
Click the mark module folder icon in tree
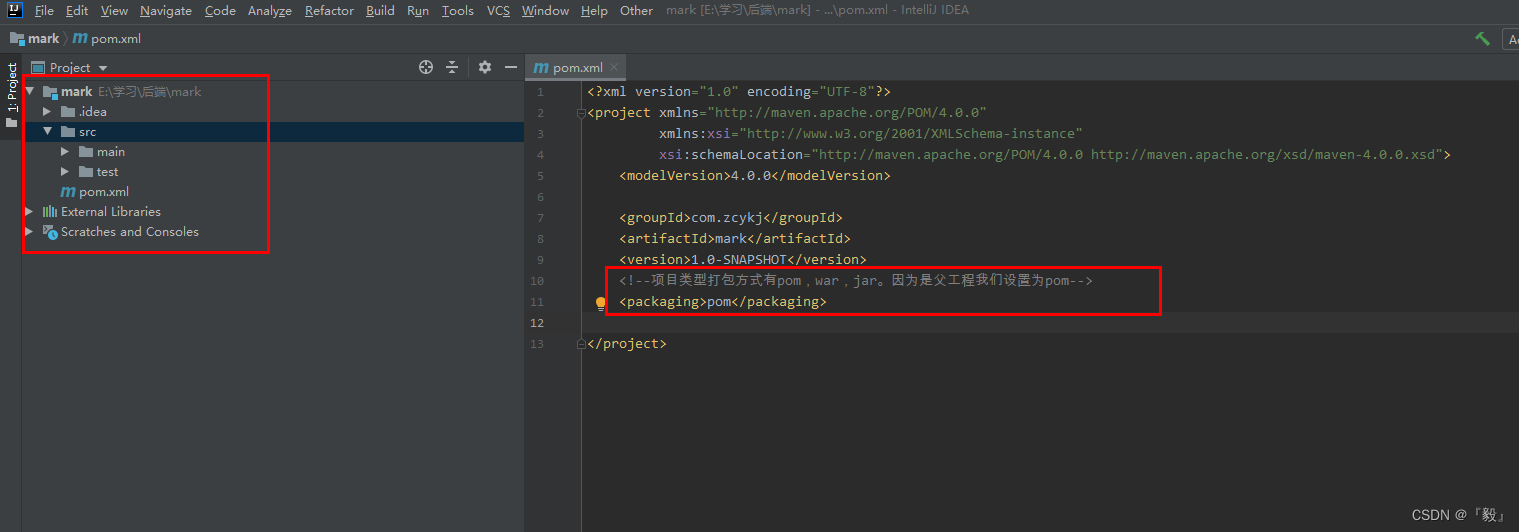tap(50, 91)
